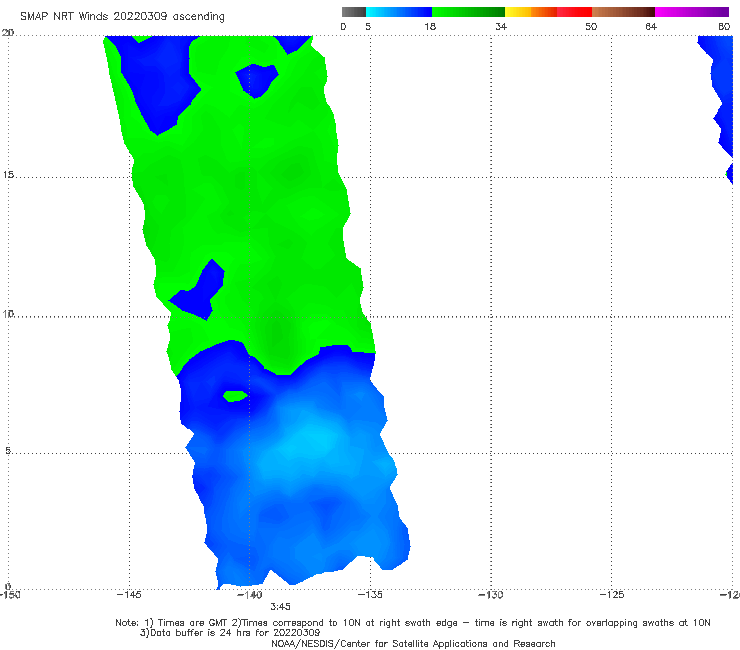Click the longitude label '-130'

coord(491,594)
